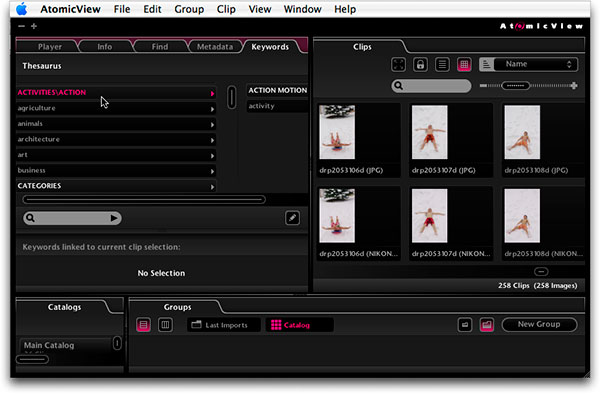
Task: Select Main Catalog in catalogs list
Action: [64, 345]
